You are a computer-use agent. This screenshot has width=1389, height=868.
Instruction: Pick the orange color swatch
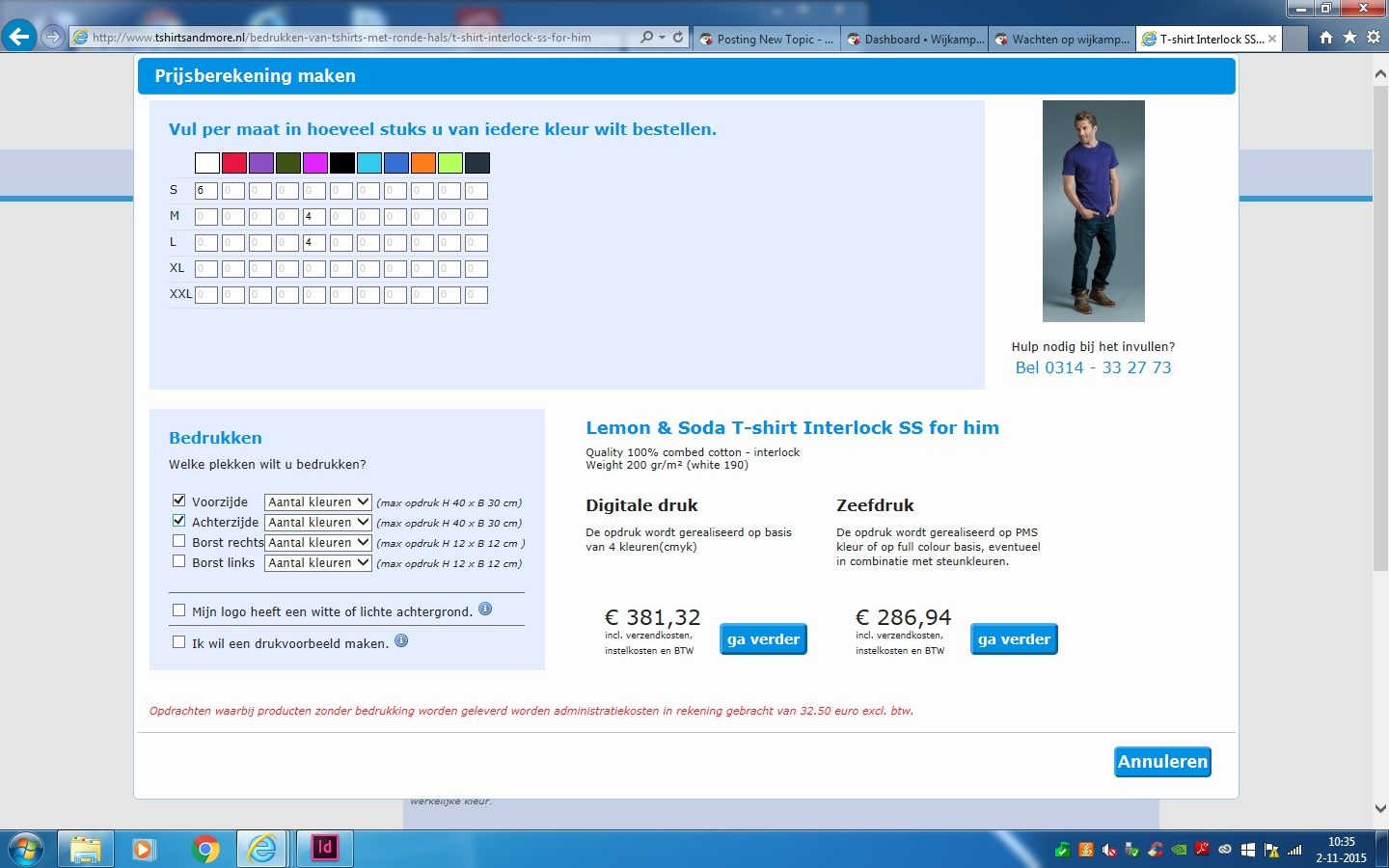423,163
